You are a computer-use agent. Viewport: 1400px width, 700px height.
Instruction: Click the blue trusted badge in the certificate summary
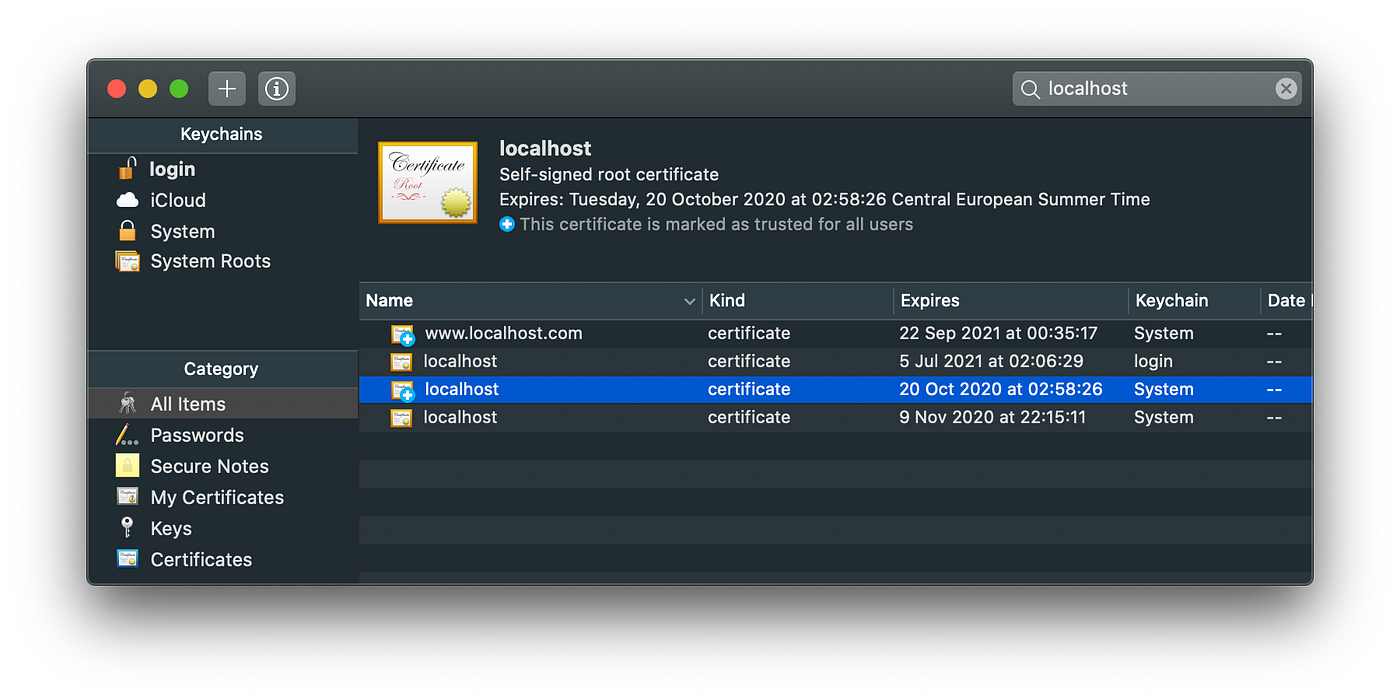[506, 224]
